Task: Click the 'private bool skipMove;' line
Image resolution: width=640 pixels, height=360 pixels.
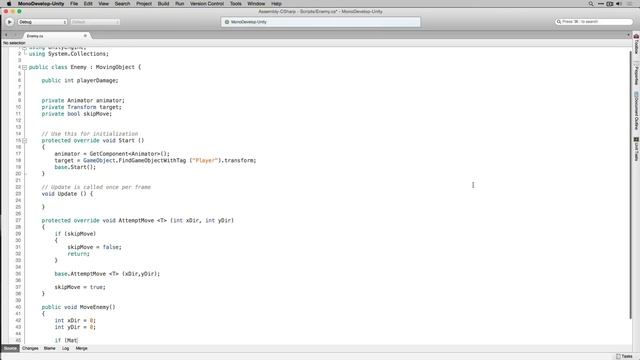Action: (x=76, y=114)
